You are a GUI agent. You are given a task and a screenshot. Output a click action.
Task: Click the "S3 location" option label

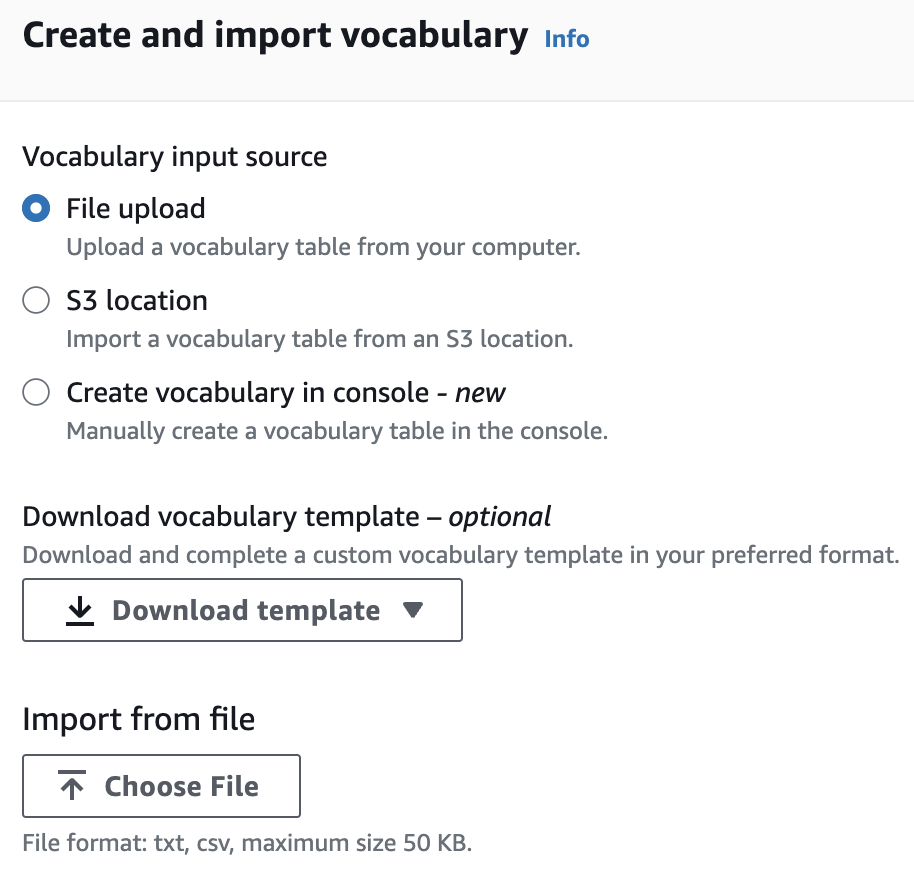pyautogui.click(x=137, y=301)
